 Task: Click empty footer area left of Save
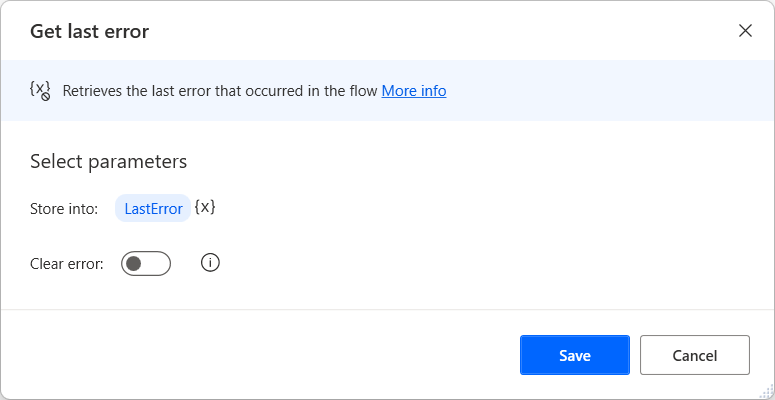(x=260, y=355)
